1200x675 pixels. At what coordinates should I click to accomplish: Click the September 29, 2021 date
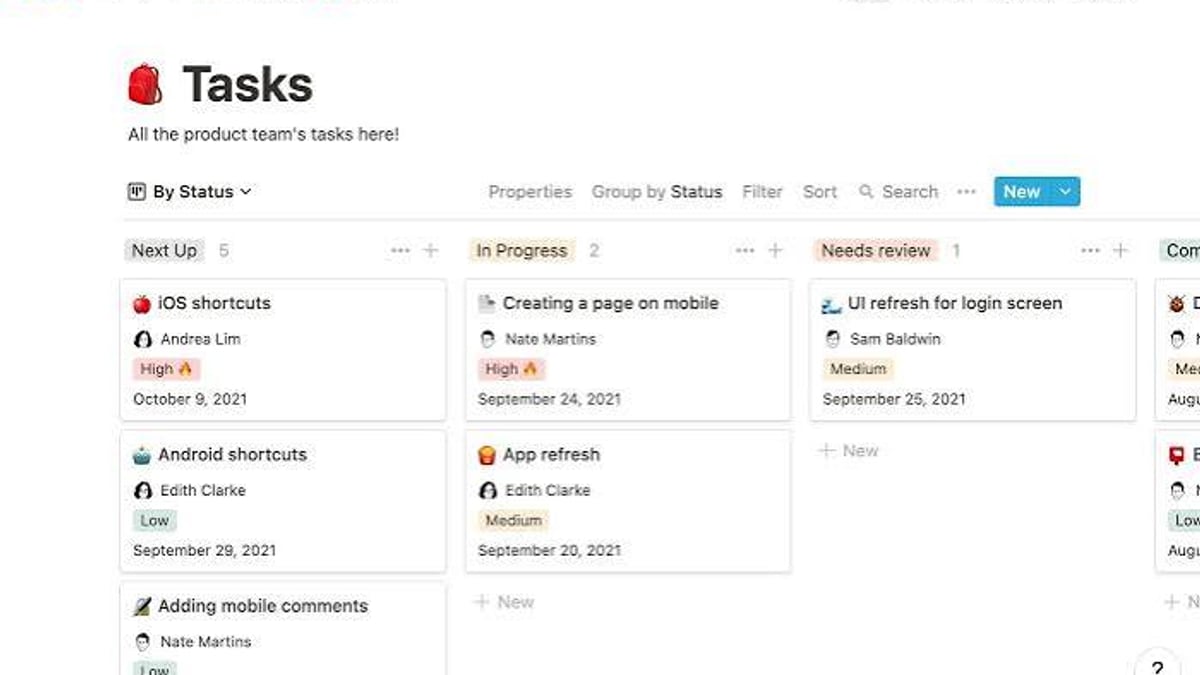tap(205, 550)
